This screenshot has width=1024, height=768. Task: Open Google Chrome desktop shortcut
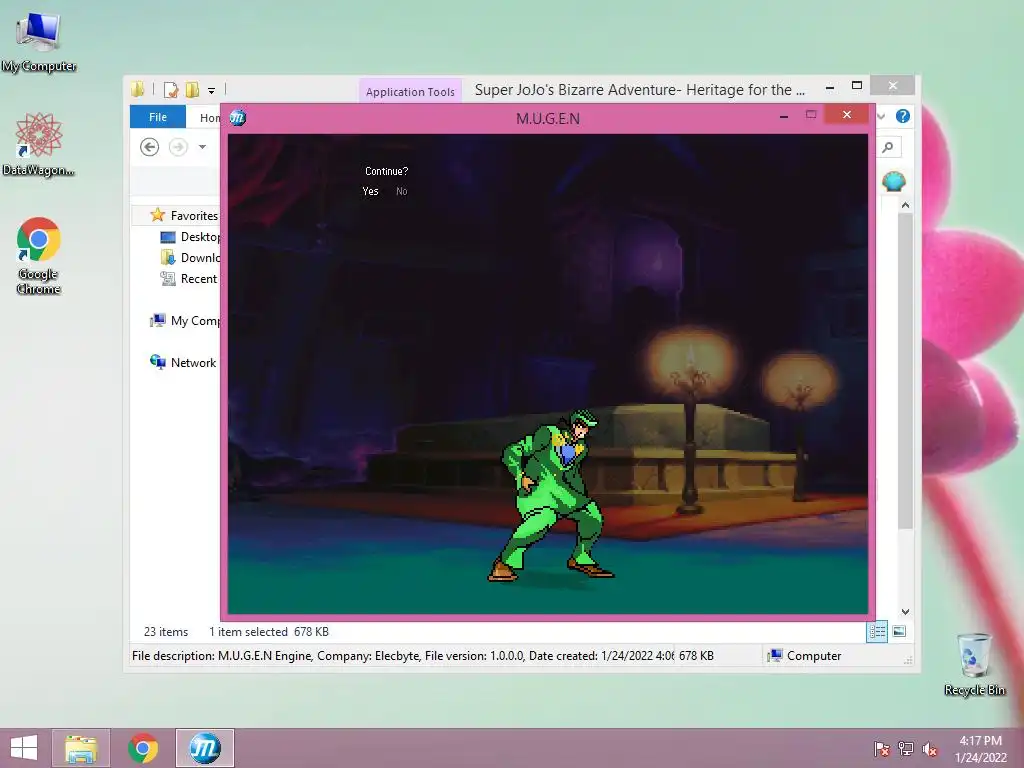click(x=39, y=255)
